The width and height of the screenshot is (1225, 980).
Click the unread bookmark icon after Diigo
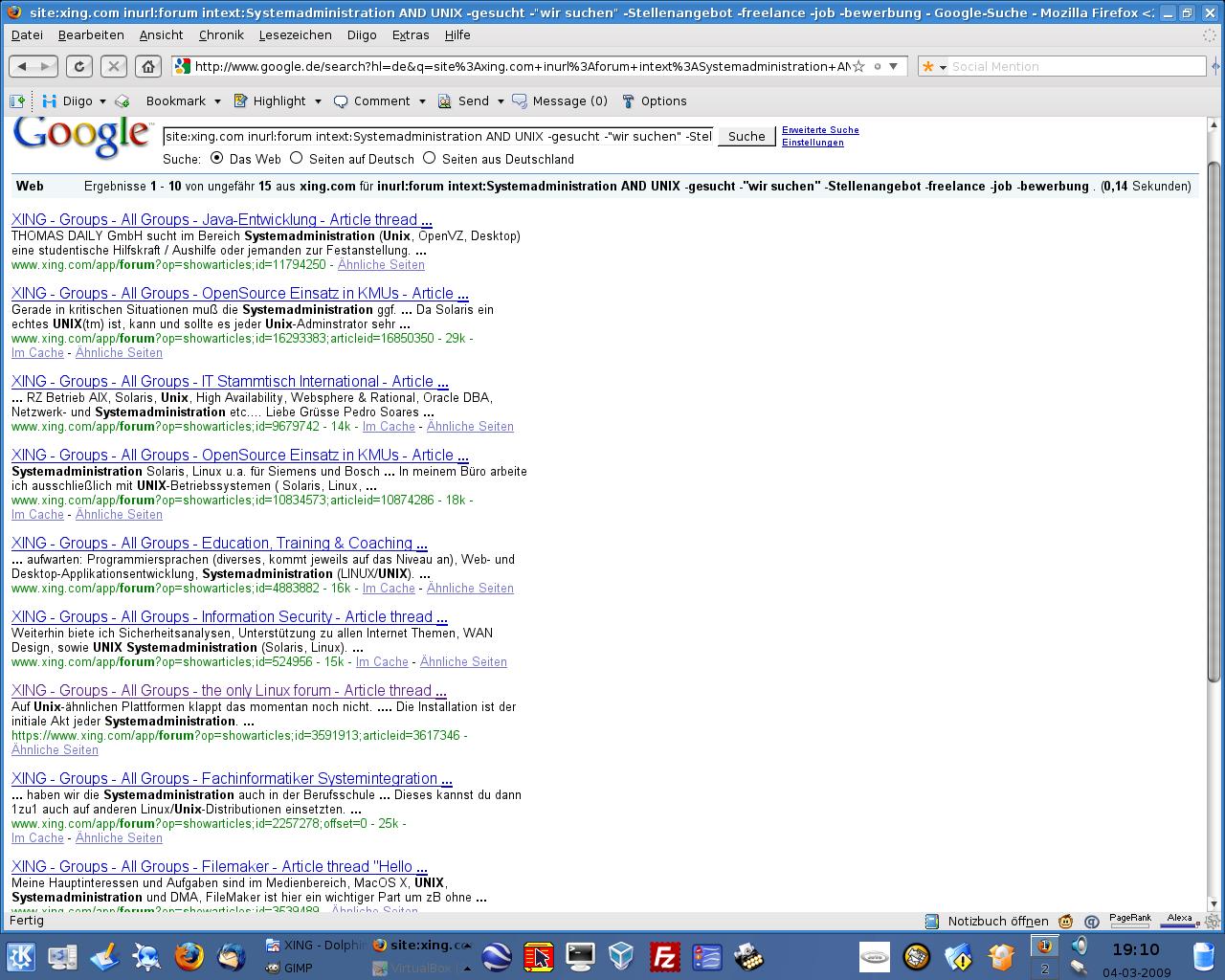tap(122, 100)
